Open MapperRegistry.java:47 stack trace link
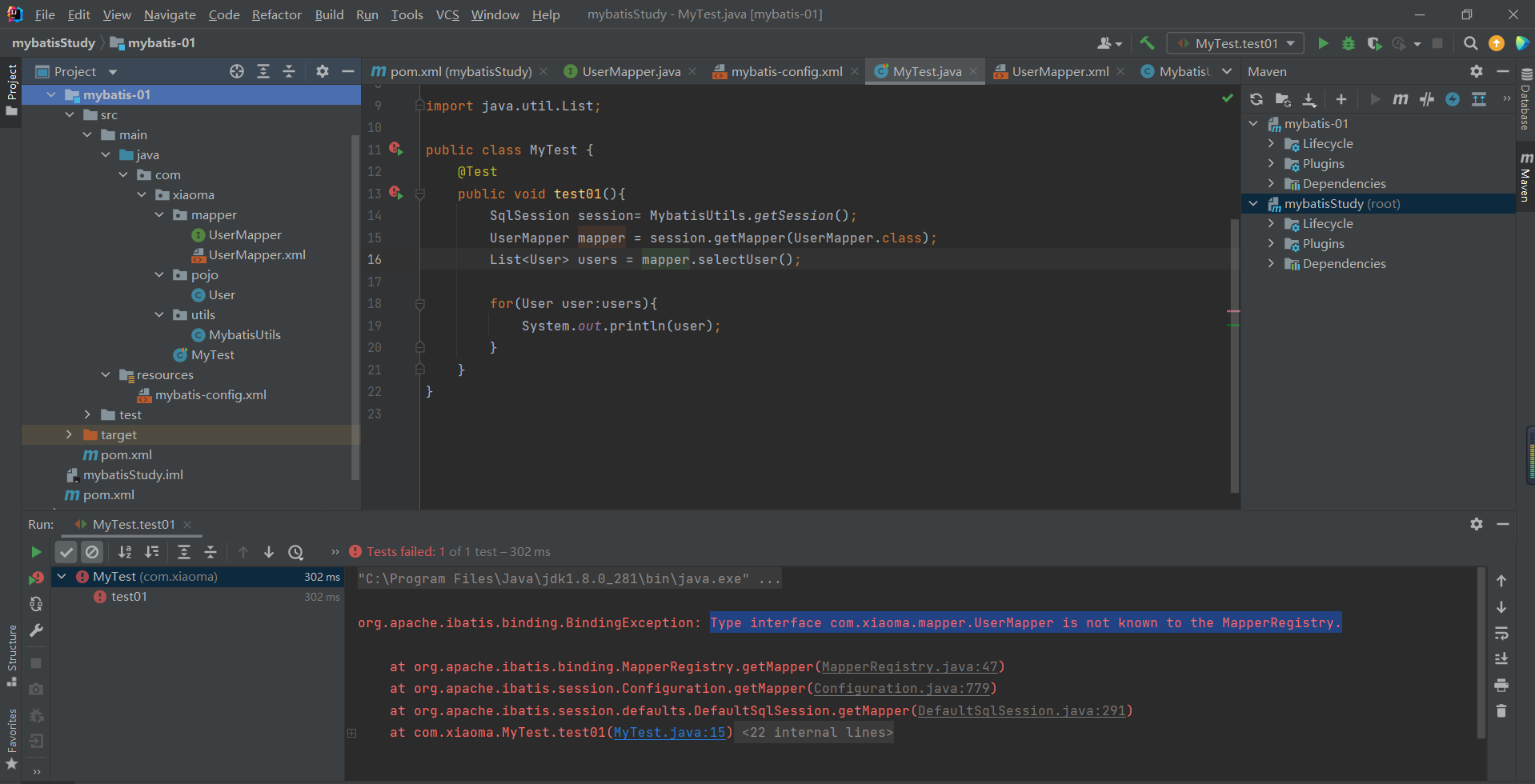 tap(910, 666)
